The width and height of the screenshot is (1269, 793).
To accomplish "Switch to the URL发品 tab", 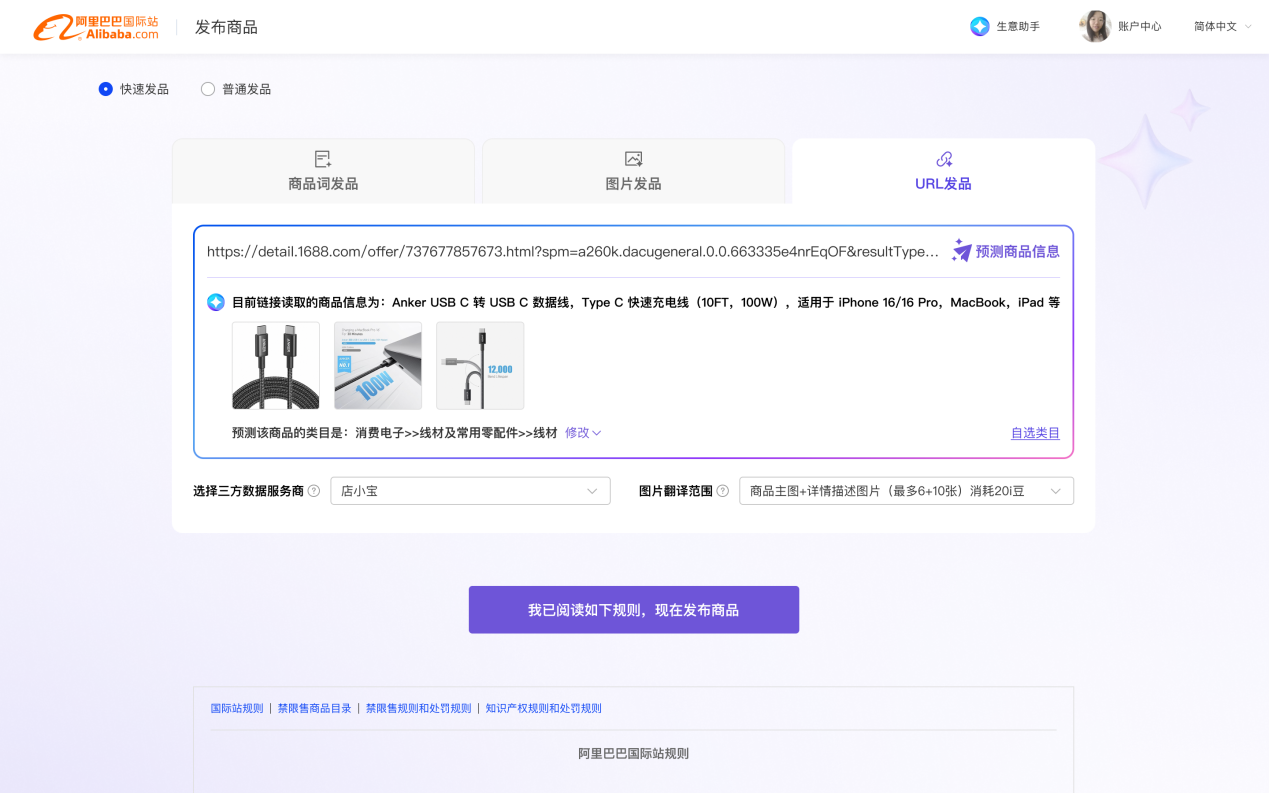I will [944, 171].
